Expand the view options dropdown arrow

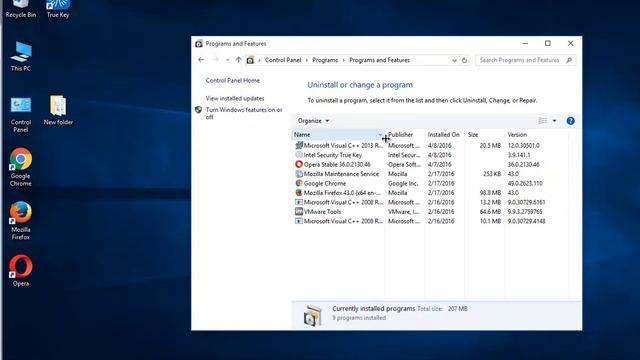[x=554, y=121]
